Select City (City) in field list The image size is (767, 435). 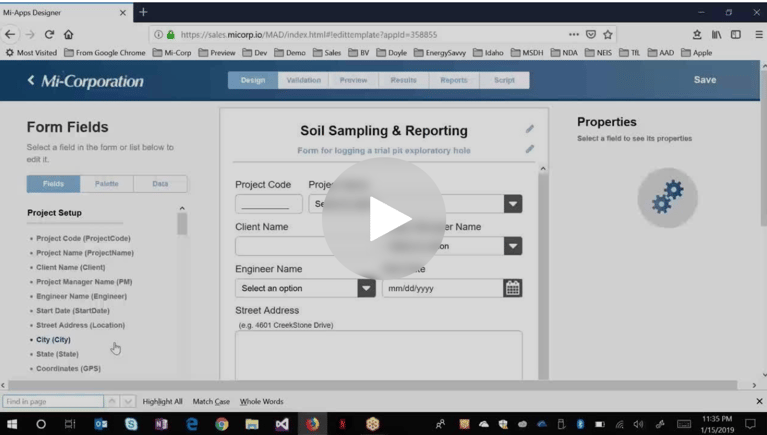(x=53, y=340)
